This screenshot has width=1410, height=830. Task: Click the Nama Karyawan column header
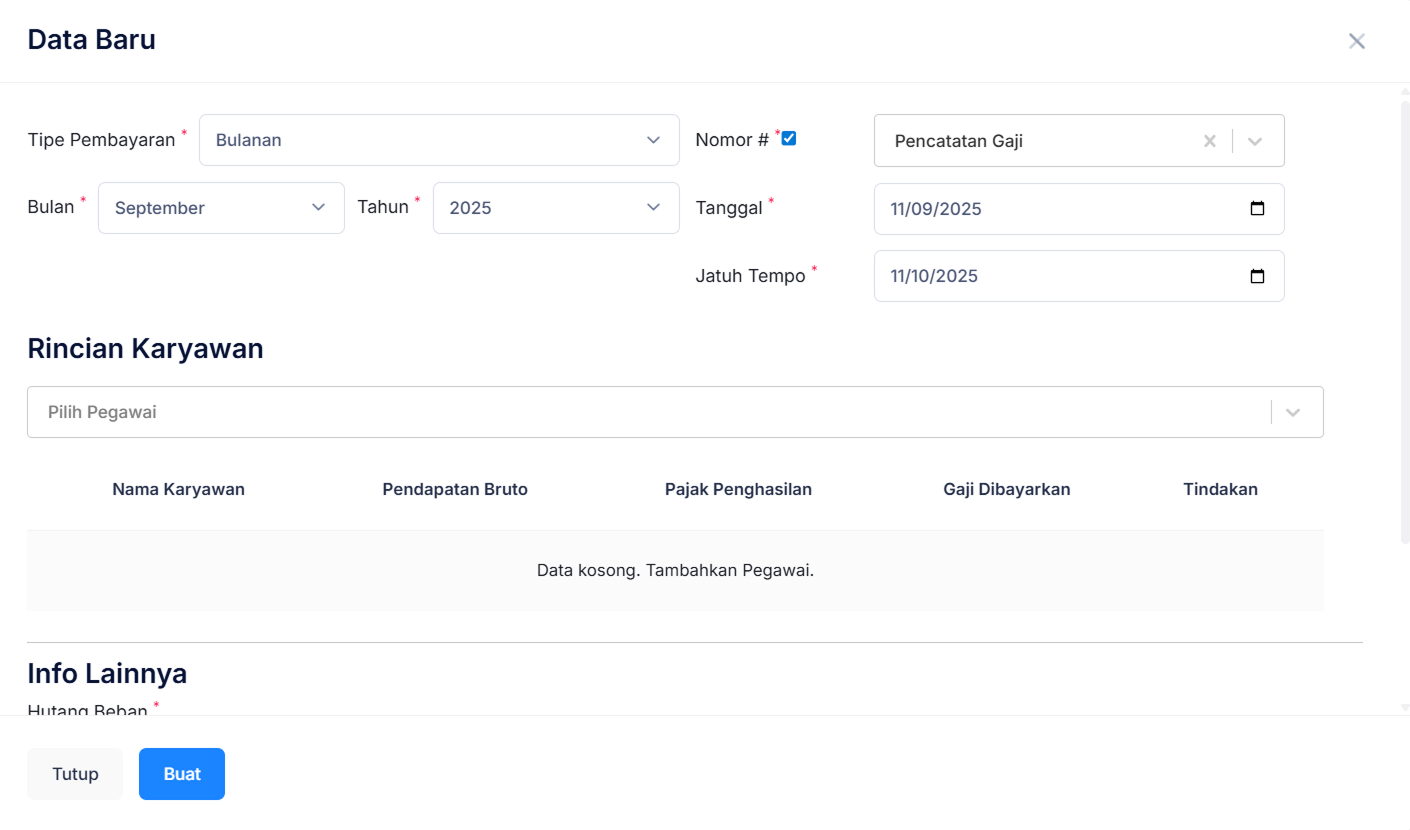coord(178,489)
